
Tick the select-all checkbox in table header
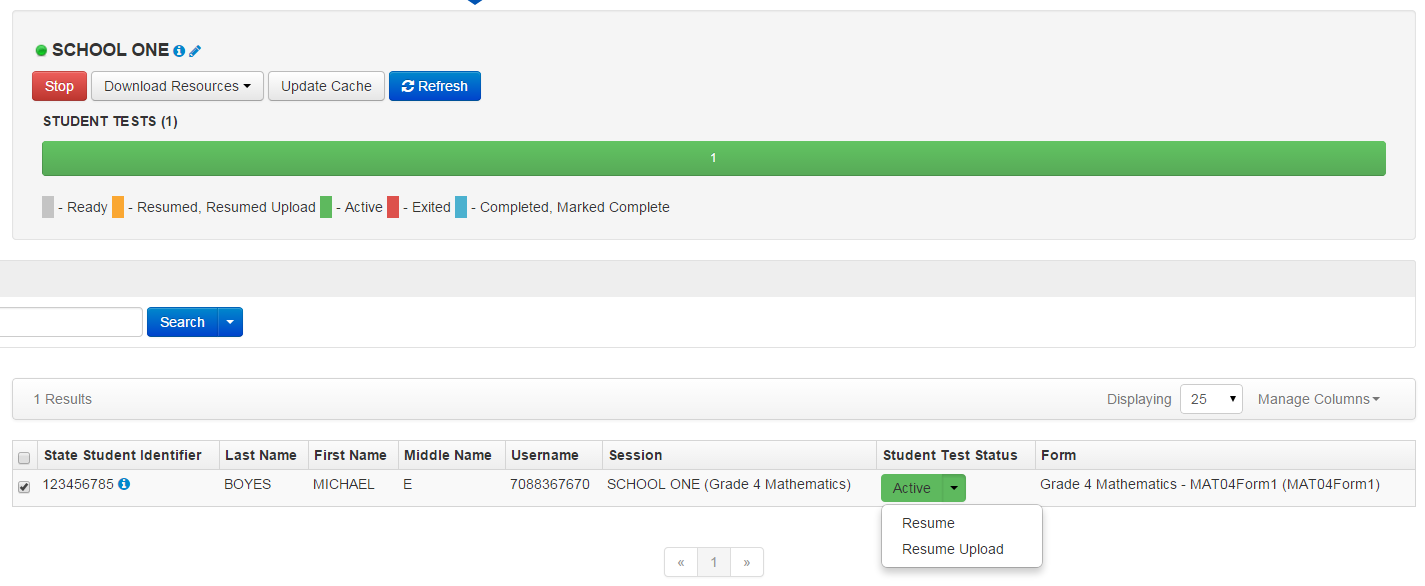[24, 457]
